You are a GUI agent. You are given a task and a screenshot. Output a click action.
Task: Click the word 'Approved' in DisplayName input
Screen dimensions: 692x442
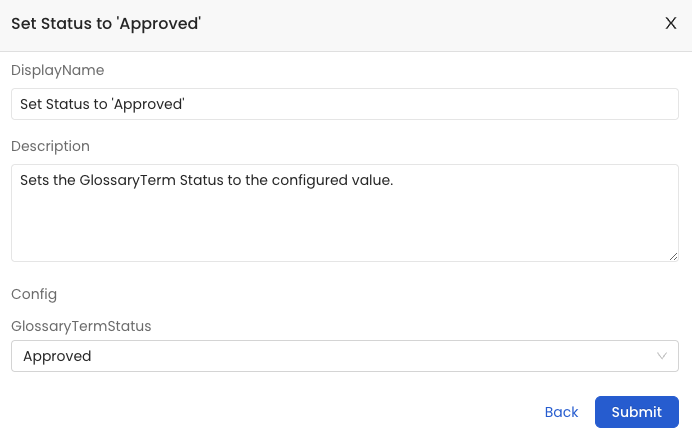click(x=149, y=105)
